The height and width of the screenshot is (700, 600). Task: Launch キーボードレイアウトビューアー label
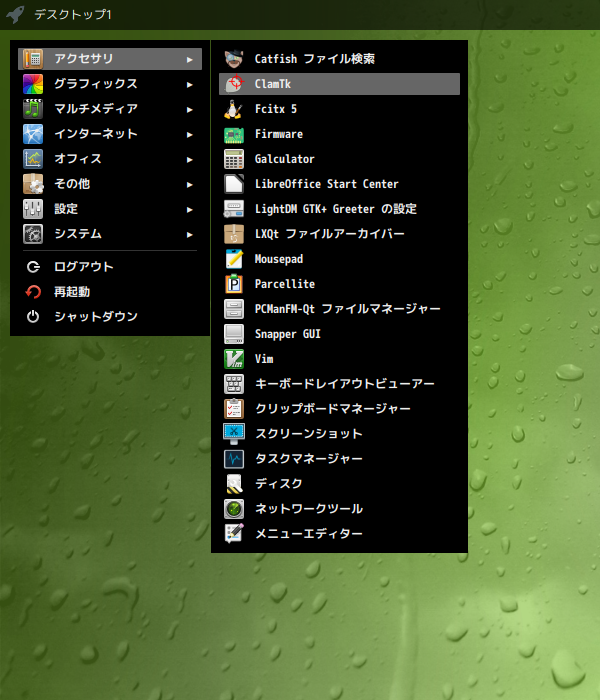pos(345,384)
